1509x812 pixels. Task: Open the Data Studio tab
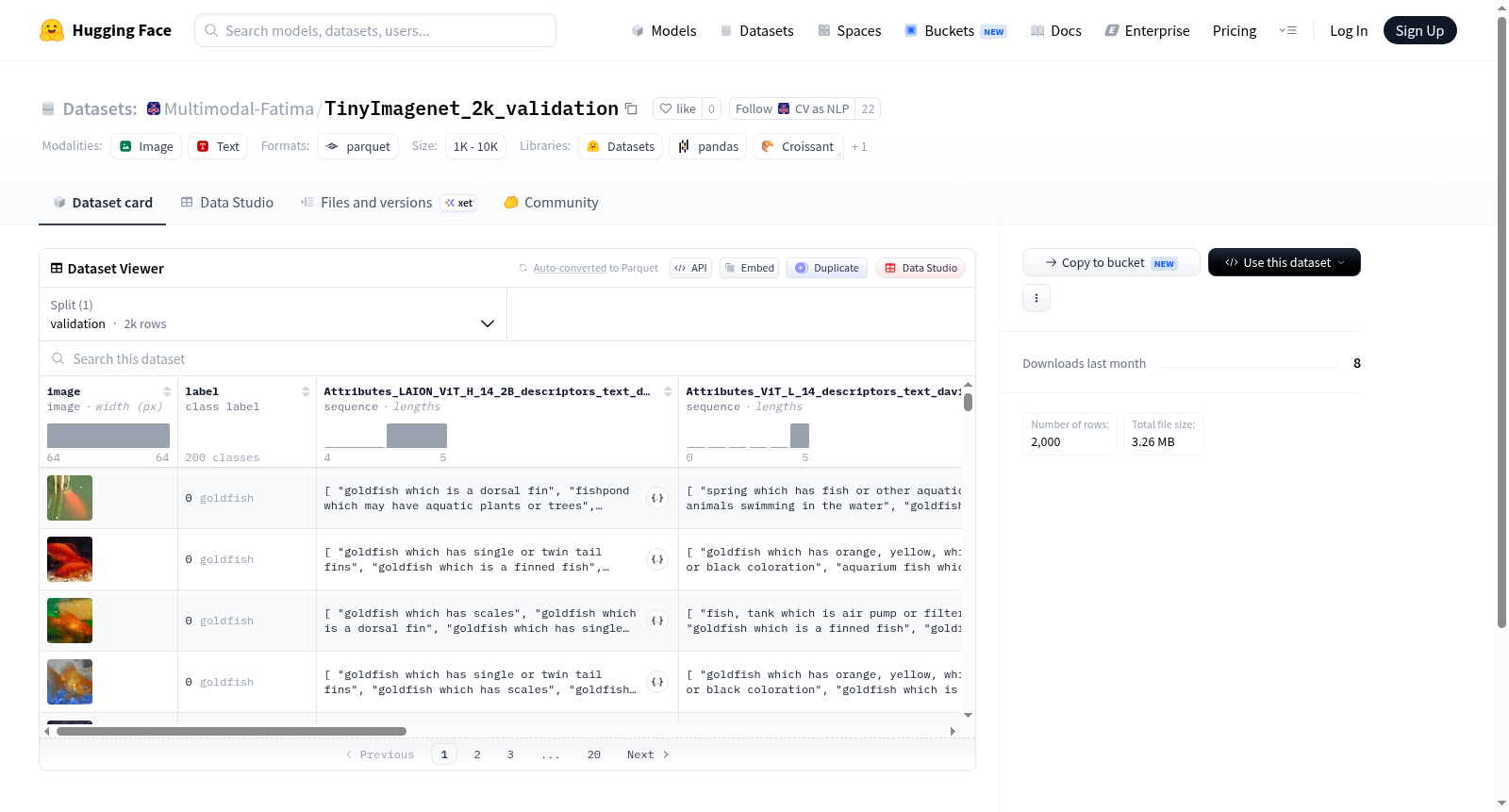click(x=227, y=203)
